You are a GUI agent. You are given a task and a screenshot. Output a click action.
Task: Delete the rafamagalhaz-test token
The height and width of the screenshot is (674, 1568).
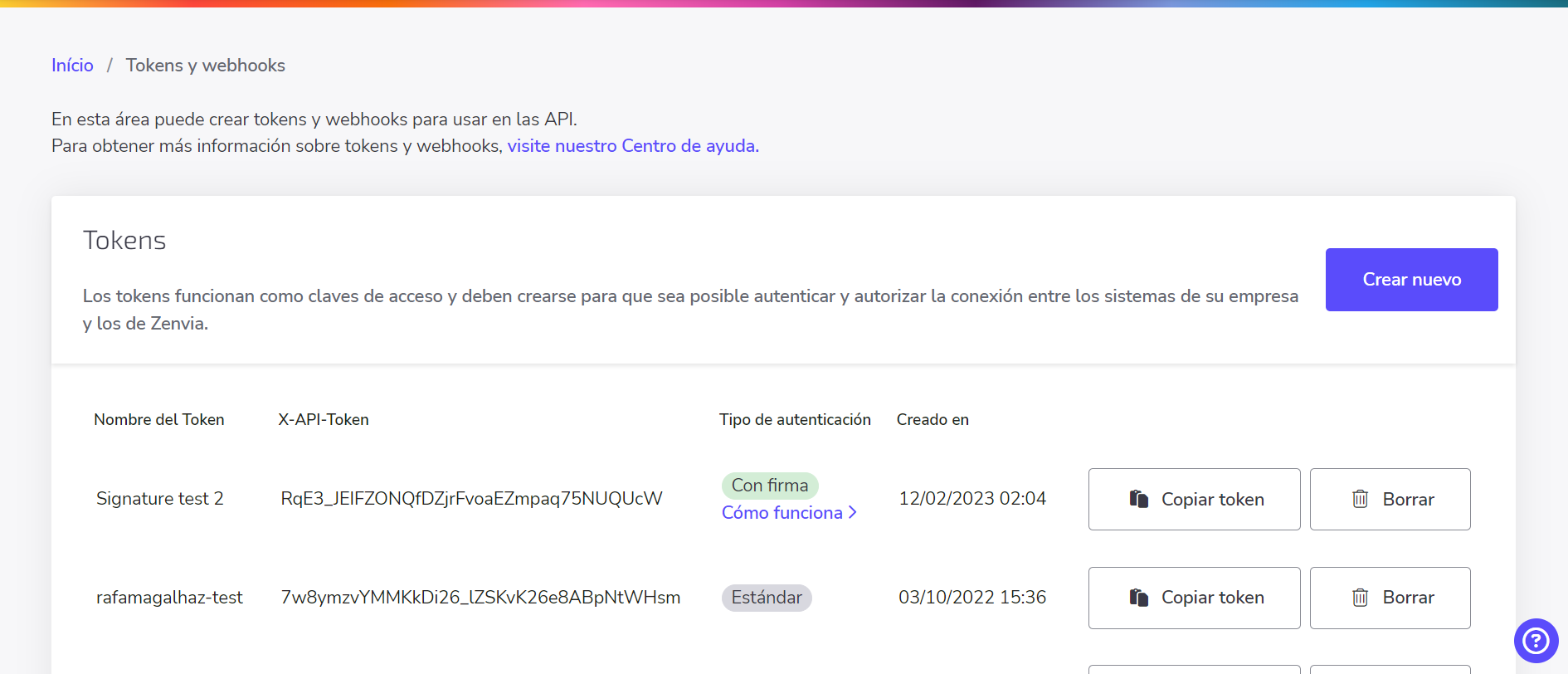1390,598
